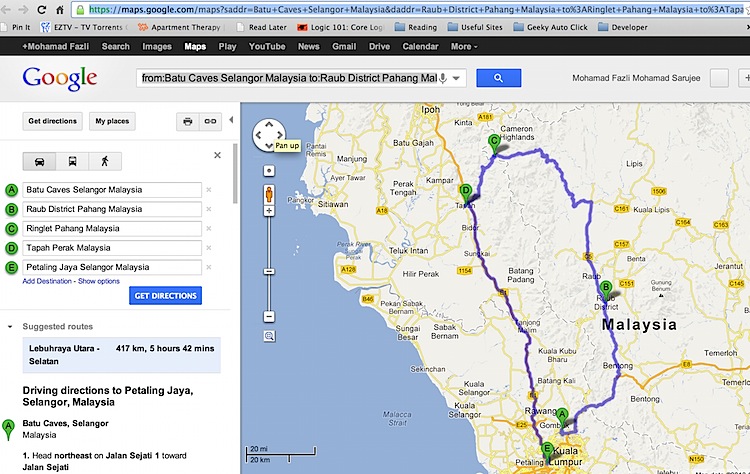Click the Street View pegman icon

tap(269, 195)
